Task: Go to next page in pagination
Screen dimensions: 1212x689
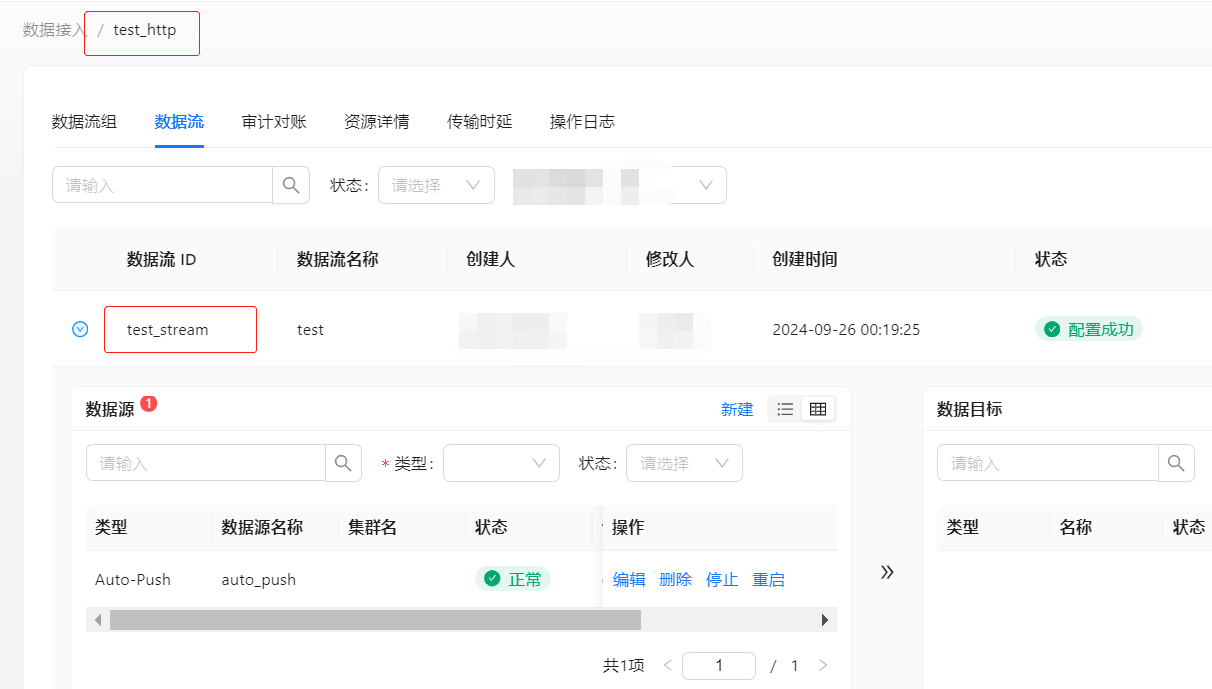Action: point(823,665)
